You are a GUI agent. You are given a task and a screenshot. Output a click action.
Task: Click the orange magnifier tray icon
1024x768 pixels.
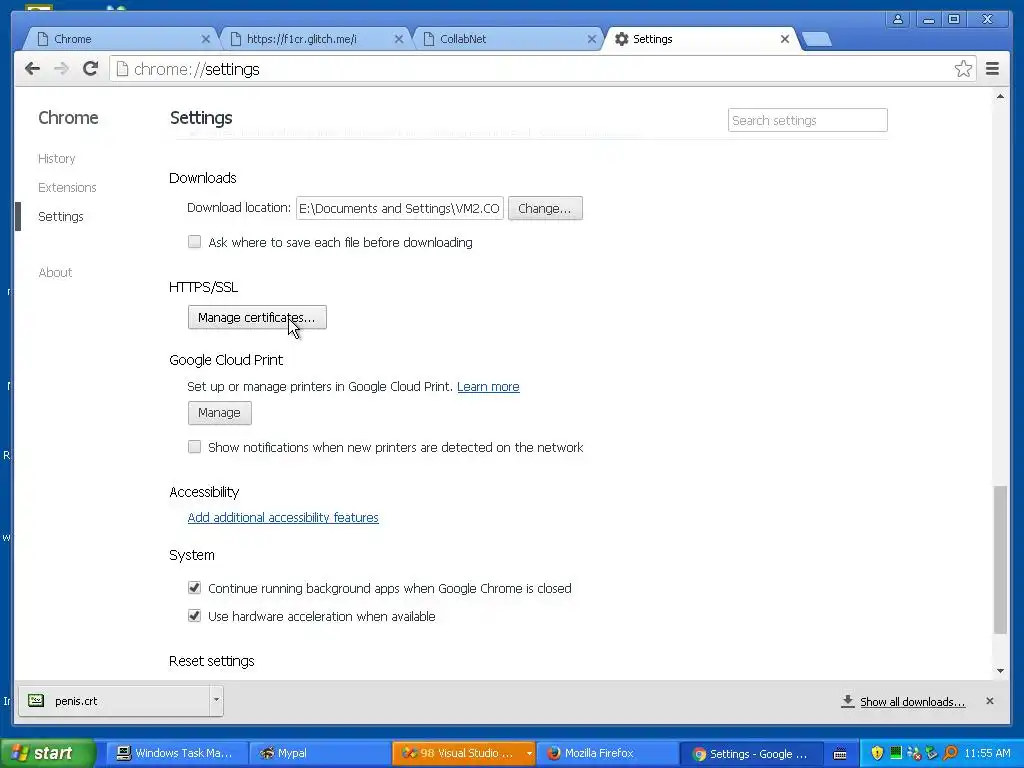point(950,753)
